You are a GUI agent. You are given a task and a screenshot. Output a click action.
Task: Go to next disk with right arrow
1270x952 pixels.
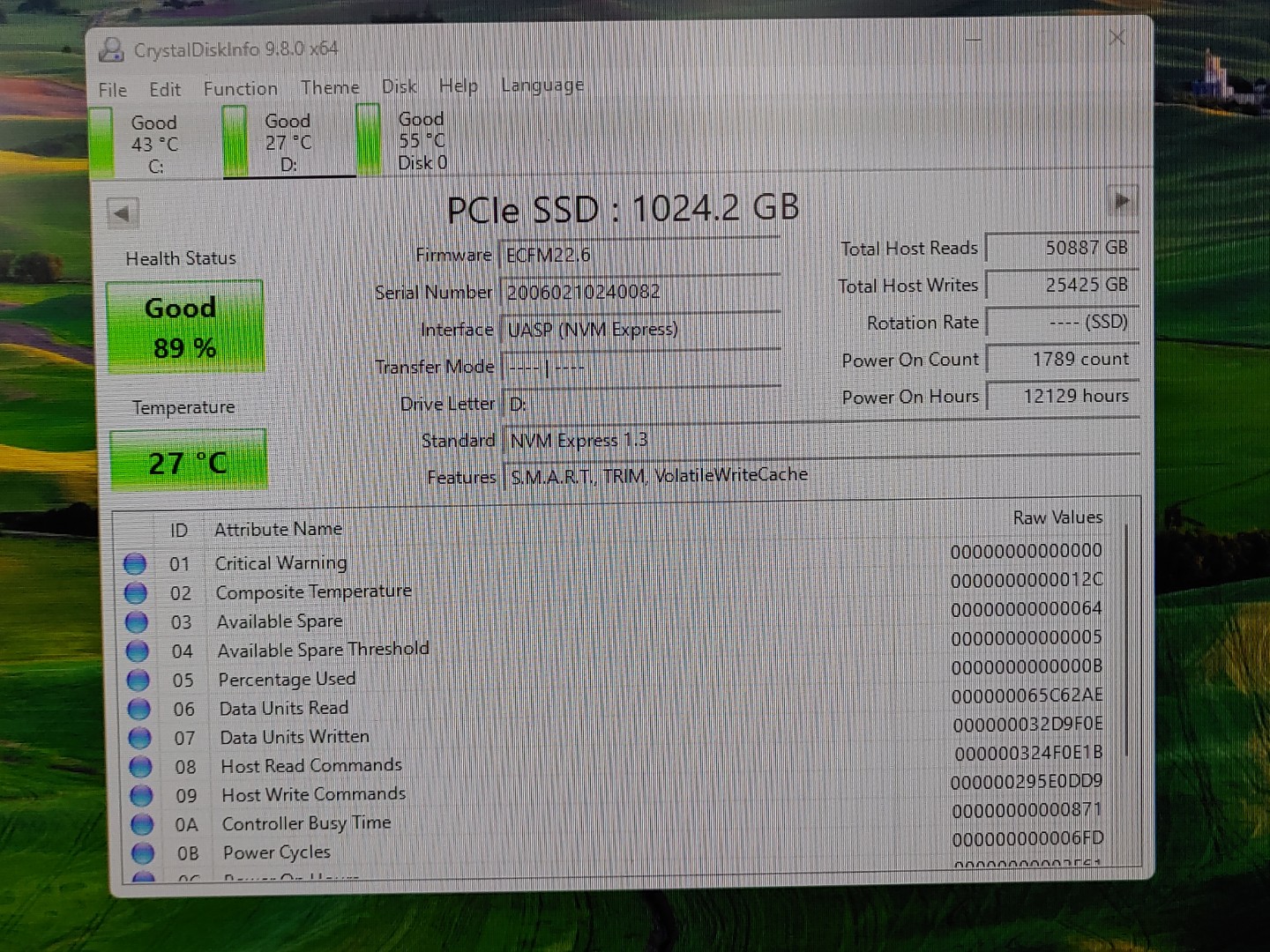point(1122,201)
